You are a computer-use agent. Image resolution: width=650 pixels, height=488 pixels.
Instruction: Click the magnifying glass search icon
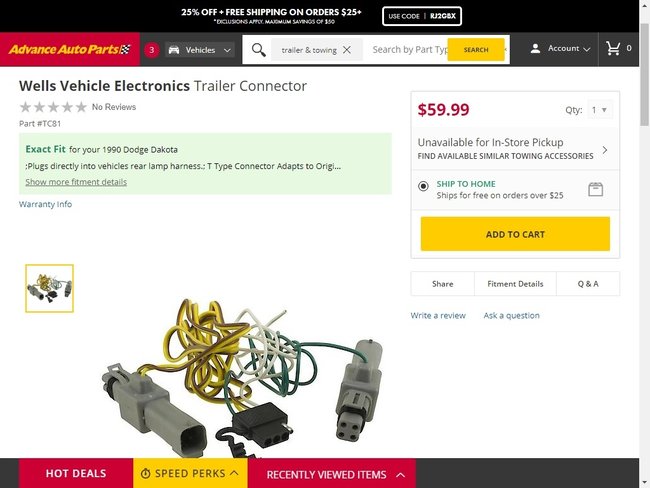(259, 49)
